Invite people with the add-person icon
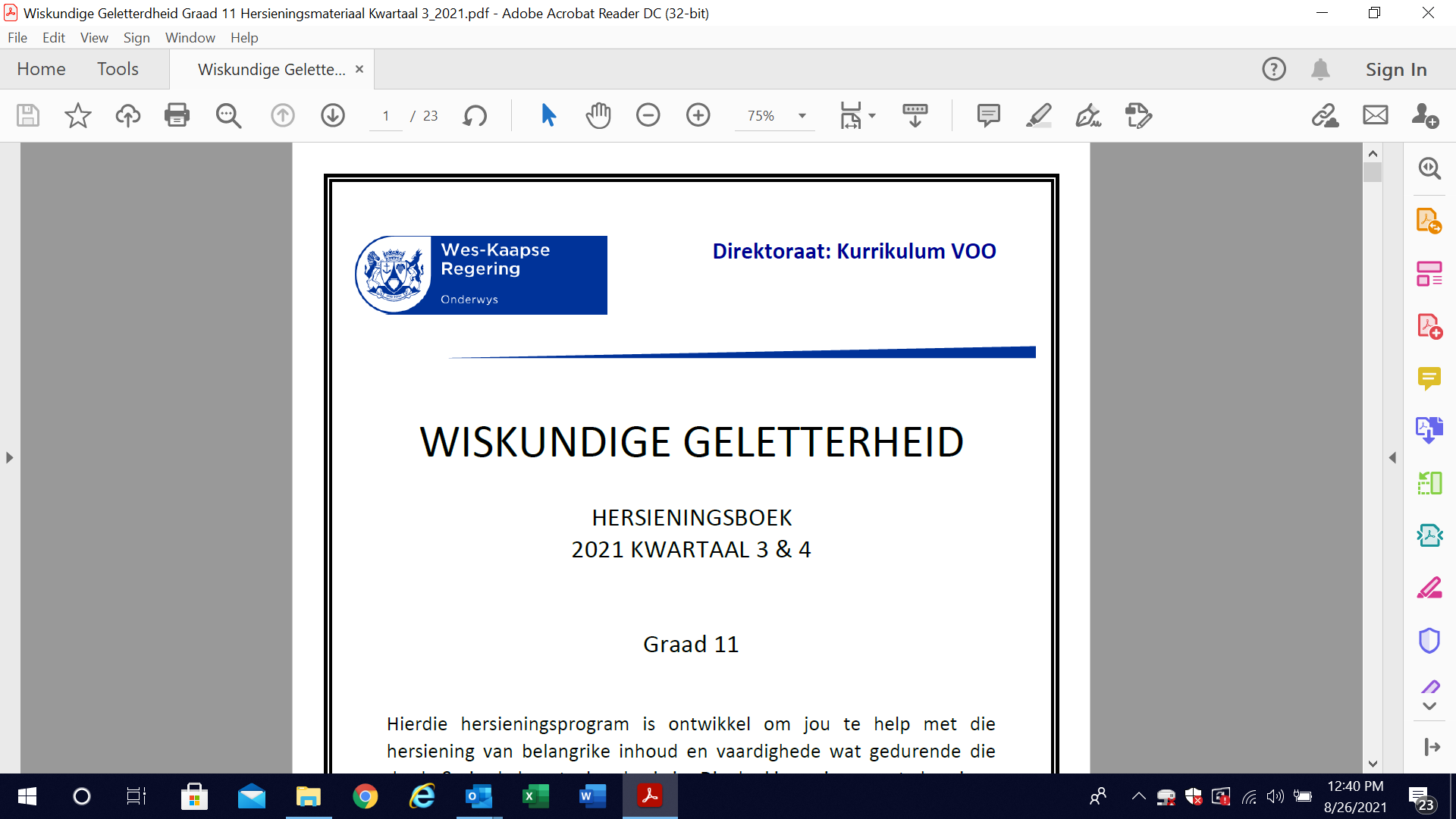Image resolution: width=1456 pixels, height=819 pixels. (x=1425, y=115)
